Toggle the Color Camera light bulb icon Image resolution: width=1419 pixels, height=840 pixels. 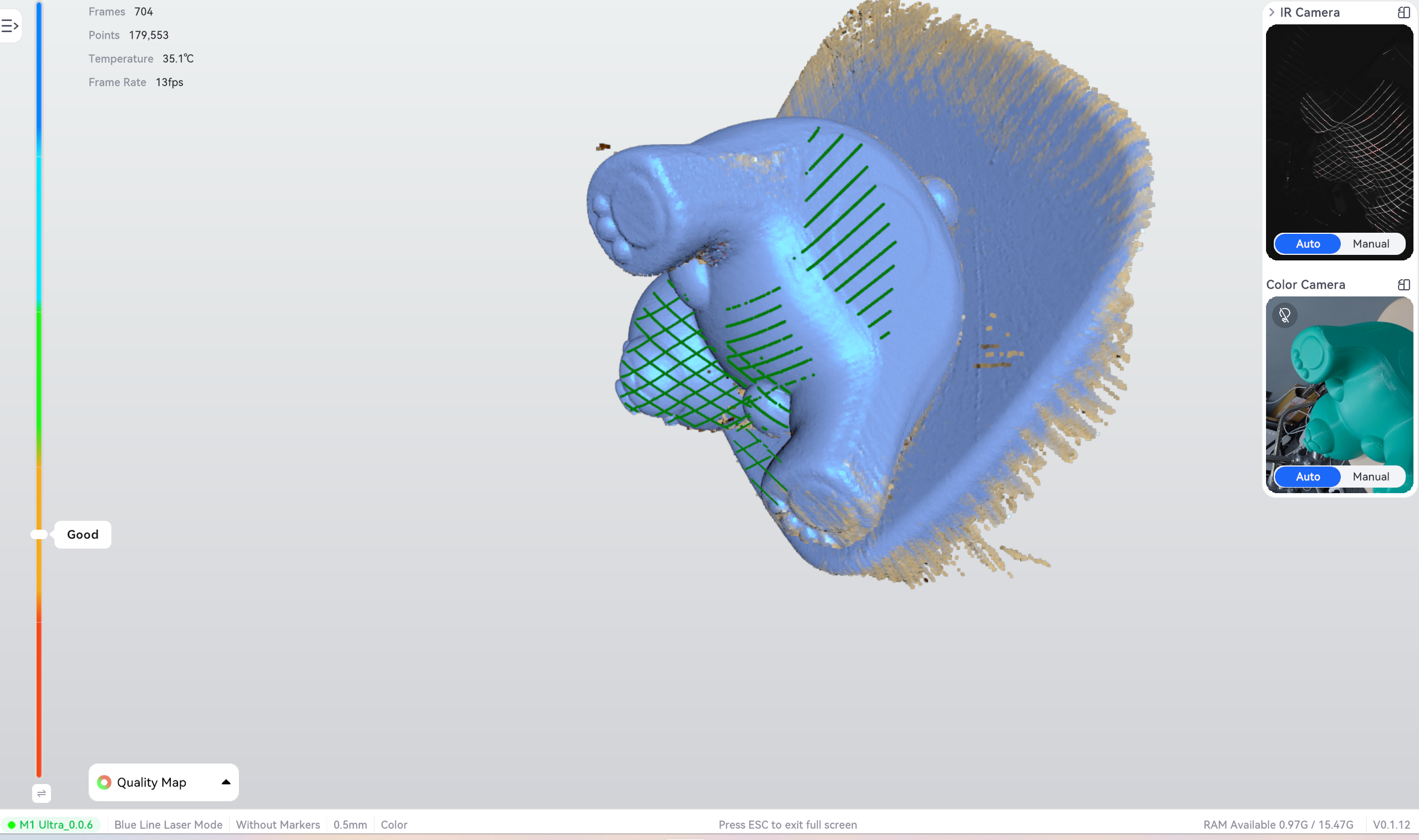[x=1284, y=315]
